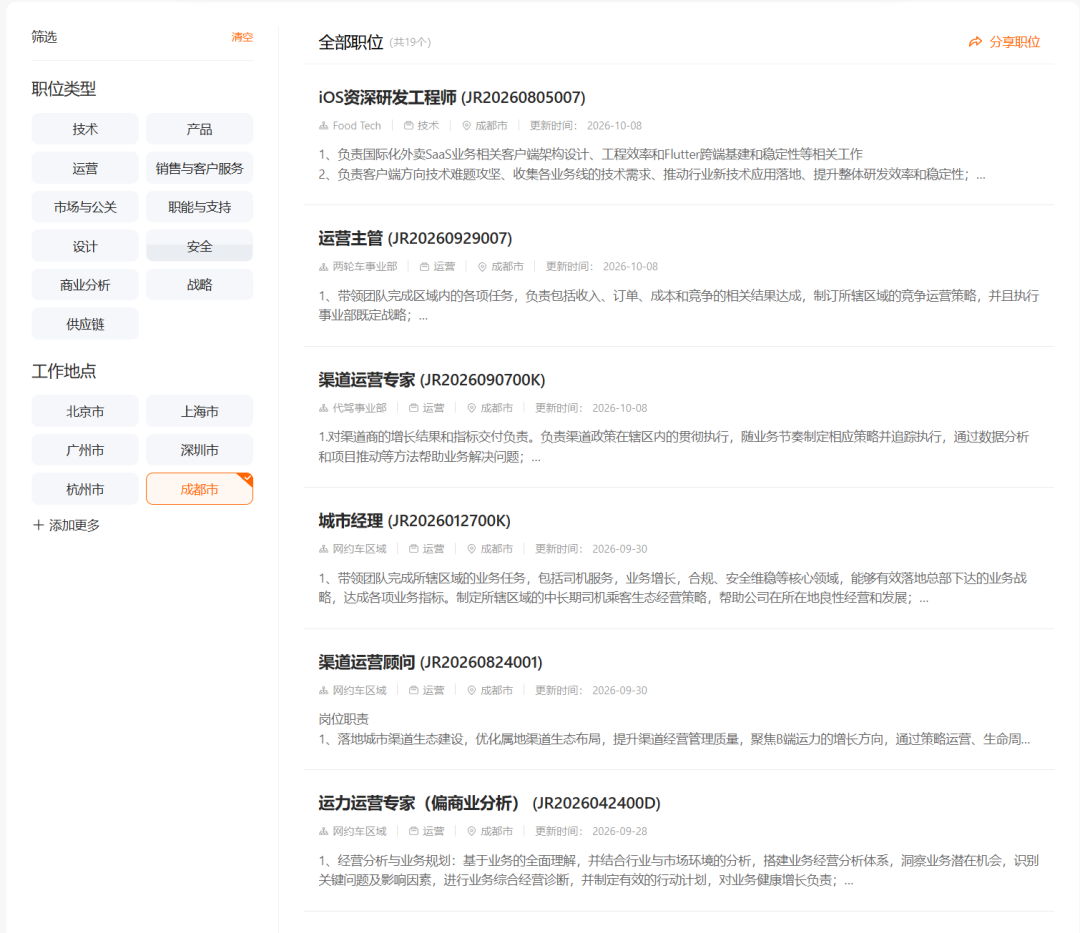The height and width of the screenshot is (933, 1080).
Task: Click the 工作地点 section heading
Action: tap(64, 371)
